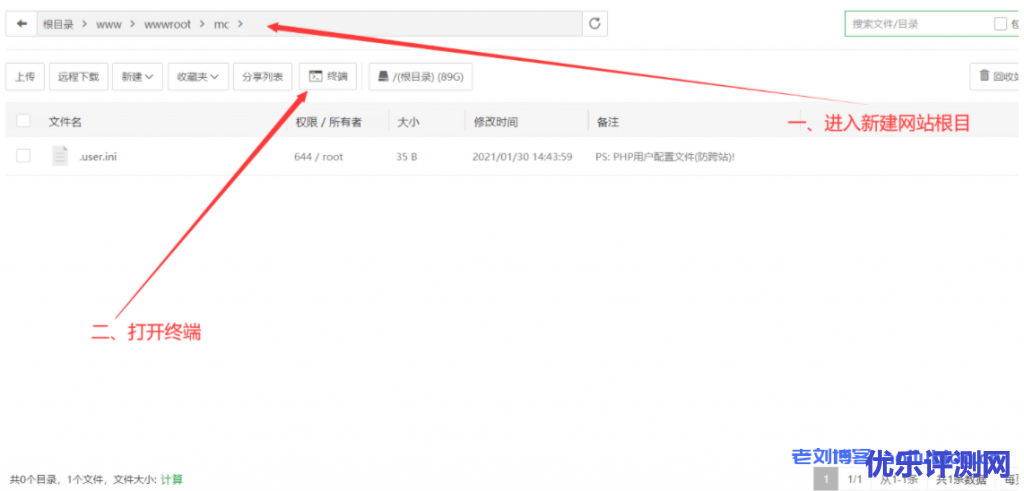This screenshot has height=491, width=1024.
Task: Toggle the checkbox in the search box
Action: coord(1000,24)
